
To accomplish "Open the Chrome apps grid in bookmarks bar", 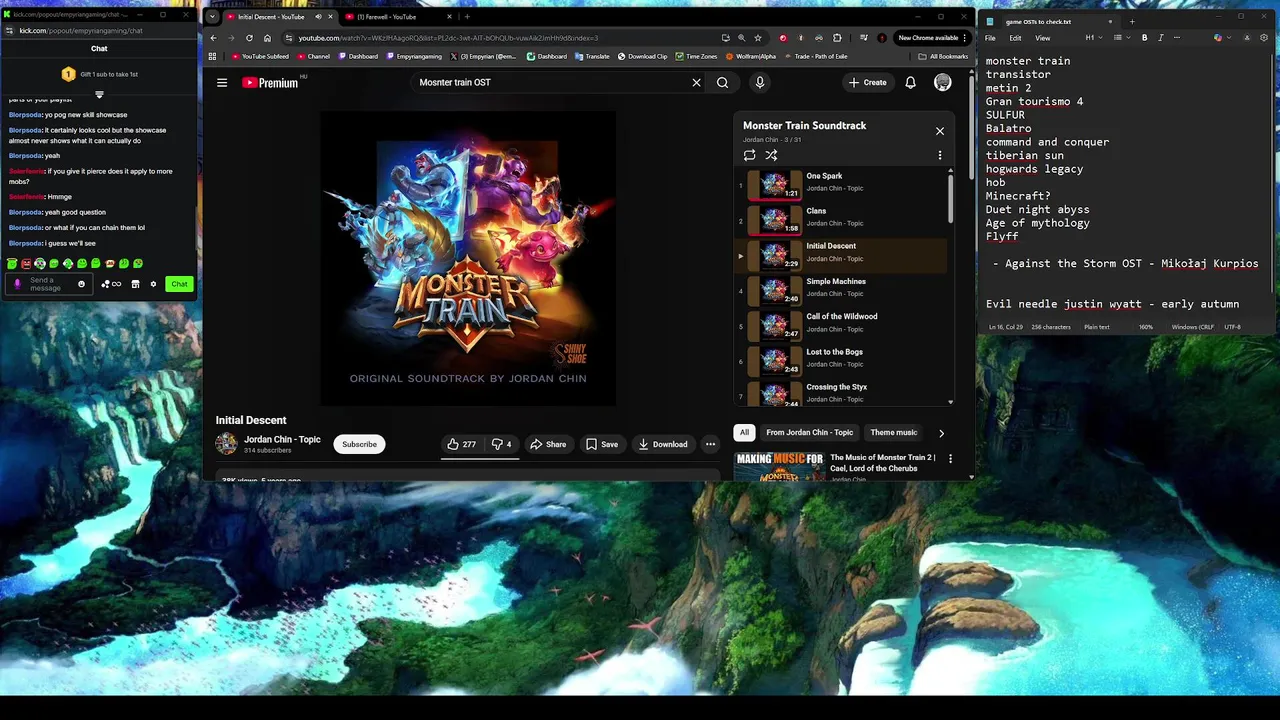I will [212, 56].
